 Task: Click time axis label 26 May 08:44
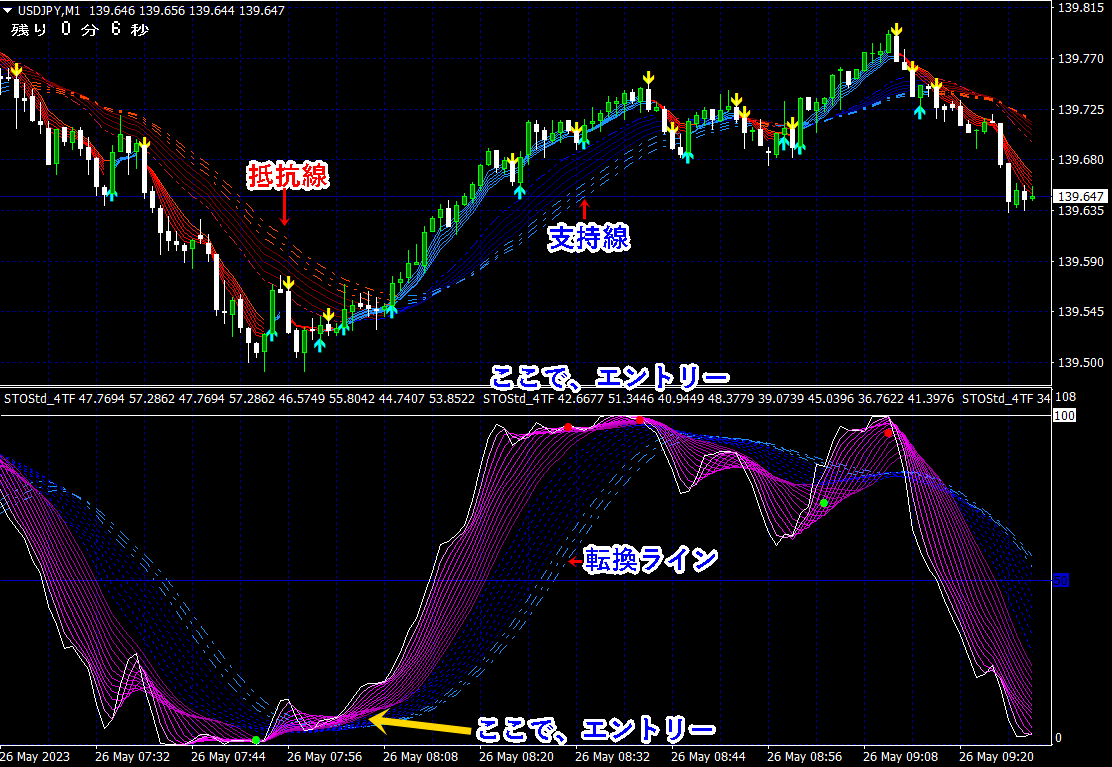tap(708, 757)
